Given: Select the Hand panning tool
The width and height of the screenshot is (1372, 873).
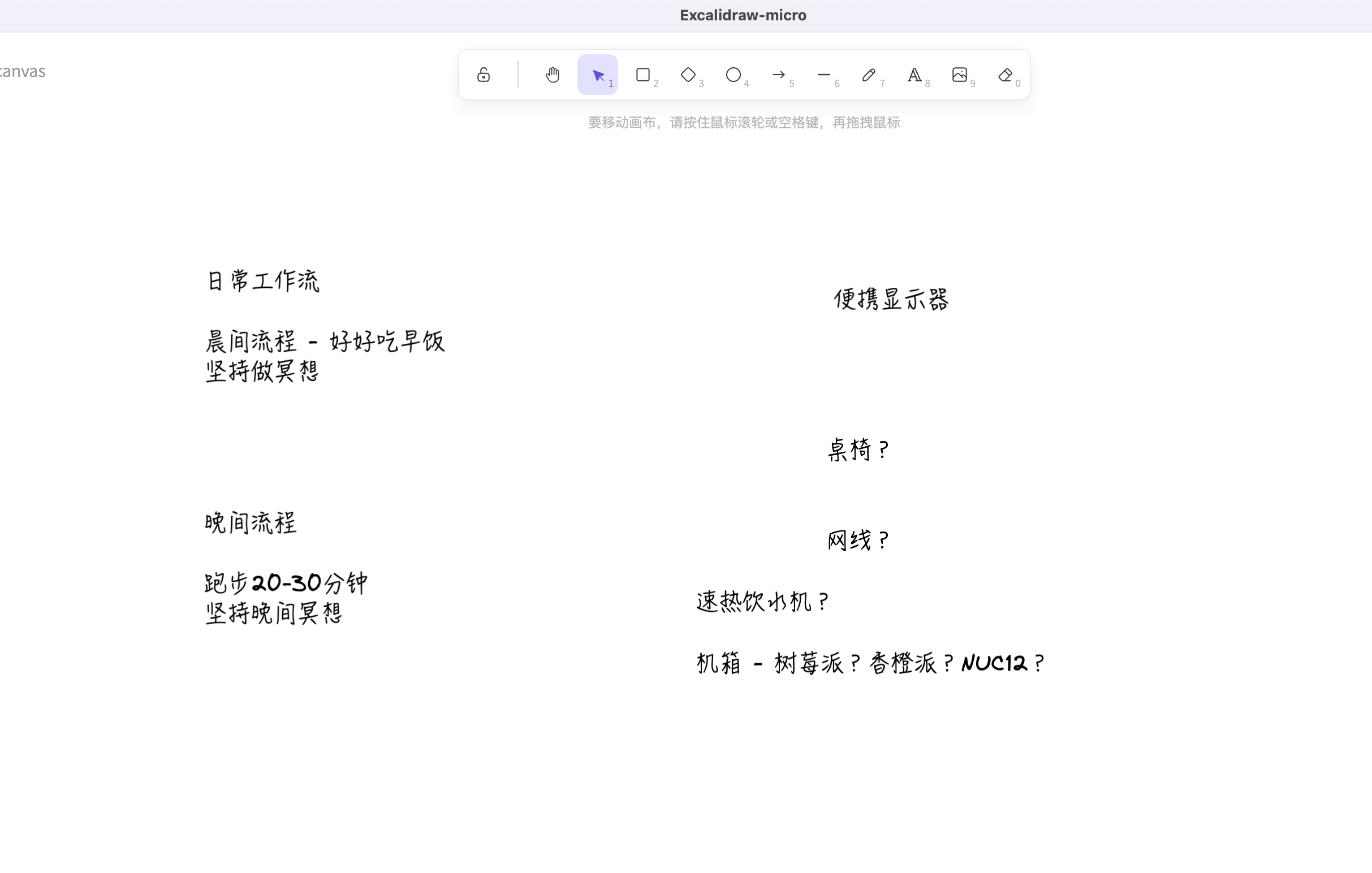Looking at the screenshot, I should point(552,75).
